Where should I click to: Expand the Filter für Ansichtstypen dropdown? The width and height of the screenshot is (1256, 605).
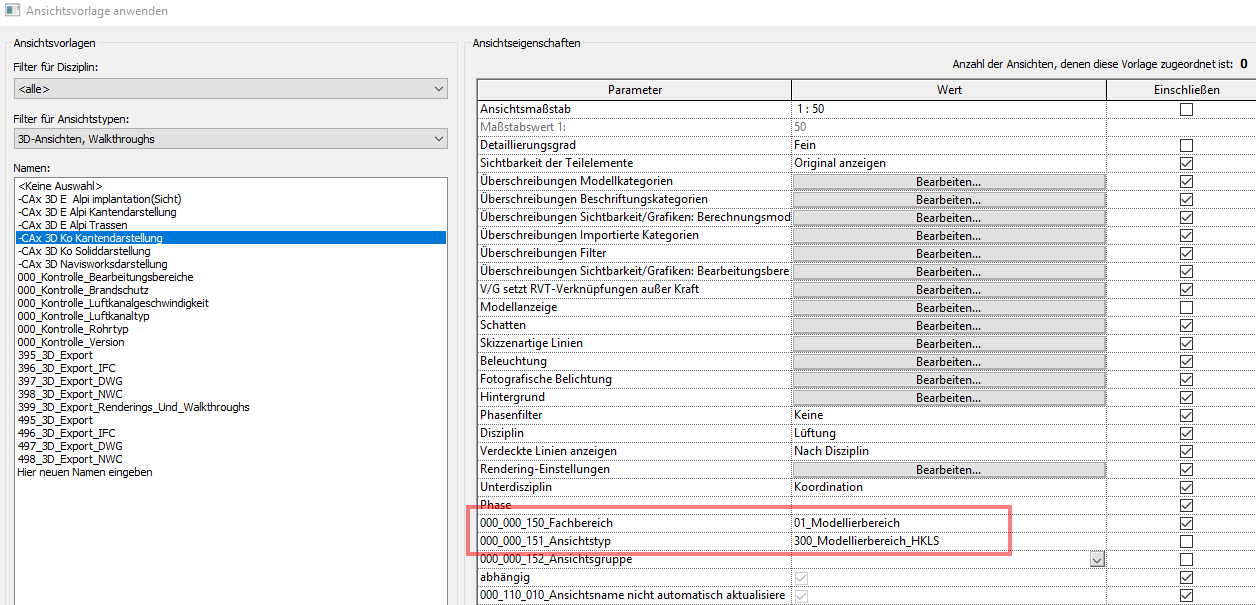230,139
